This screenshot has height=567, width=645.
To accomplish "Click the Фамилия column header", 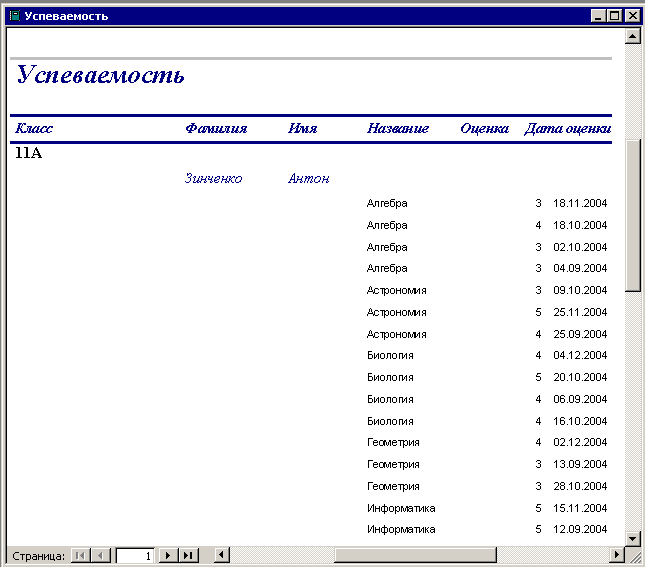I will [216, 129].
